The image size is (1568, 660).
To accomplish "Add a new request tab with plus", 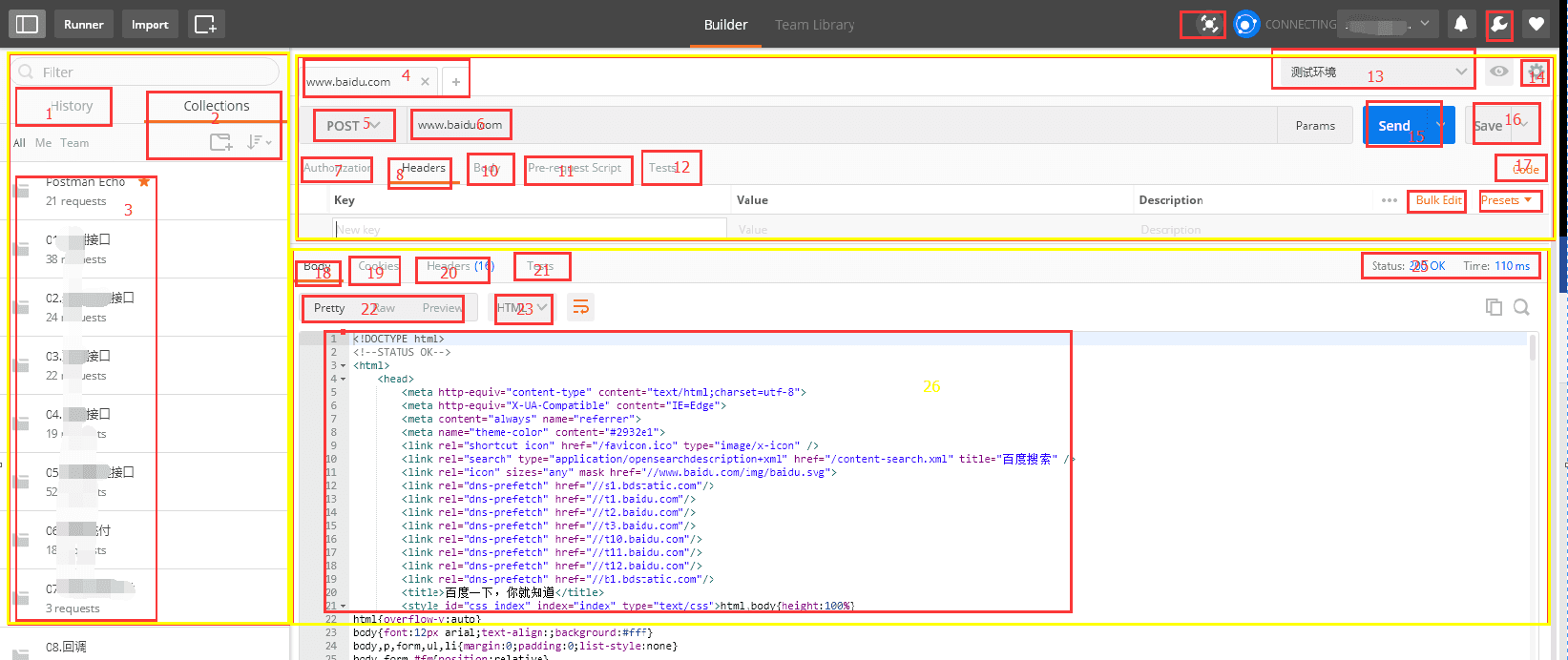I will (456, 82).
